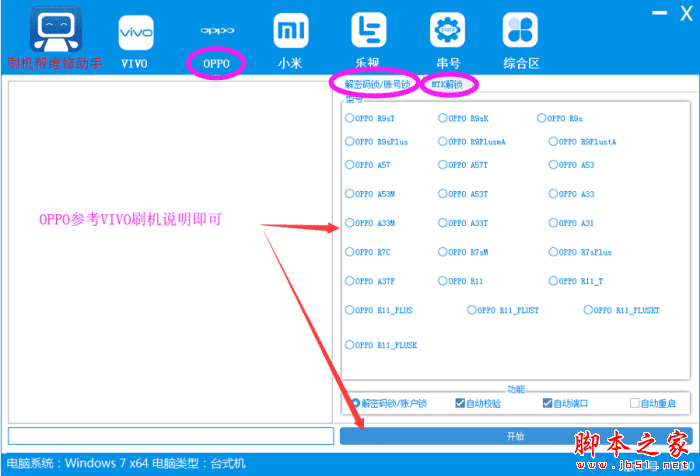Click the status bar system info text
The image size is (700, 476).
(126, 463)
